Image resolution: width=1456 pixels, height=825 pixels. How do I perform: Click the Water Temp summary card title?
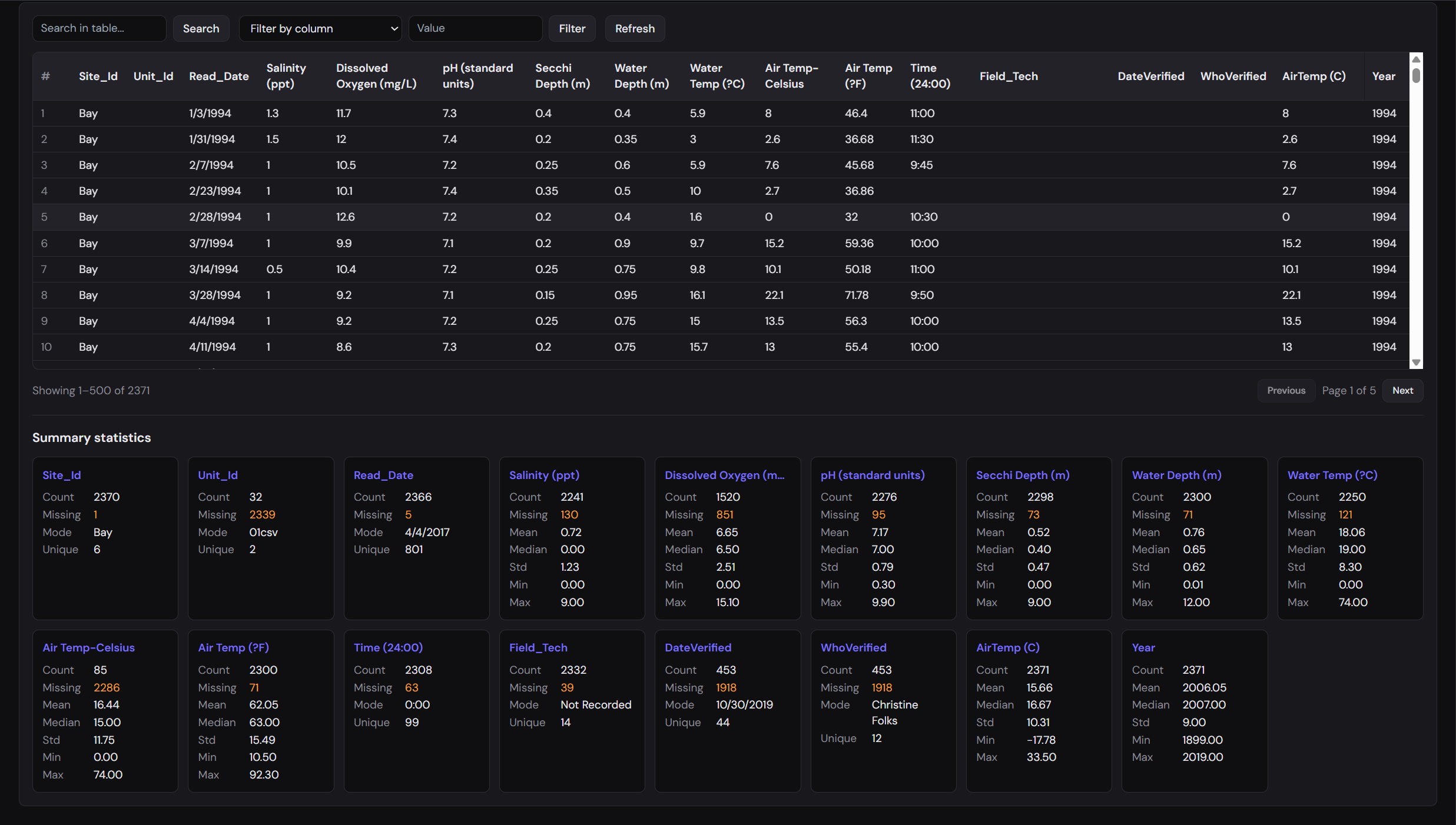[x=1332, y=475]
